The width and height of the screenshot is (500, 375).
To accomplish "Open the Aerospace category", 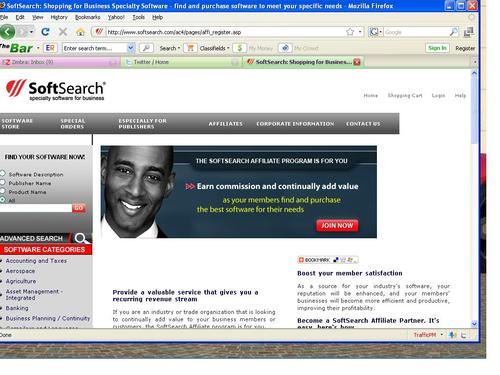I will click(x=20, y=271).
